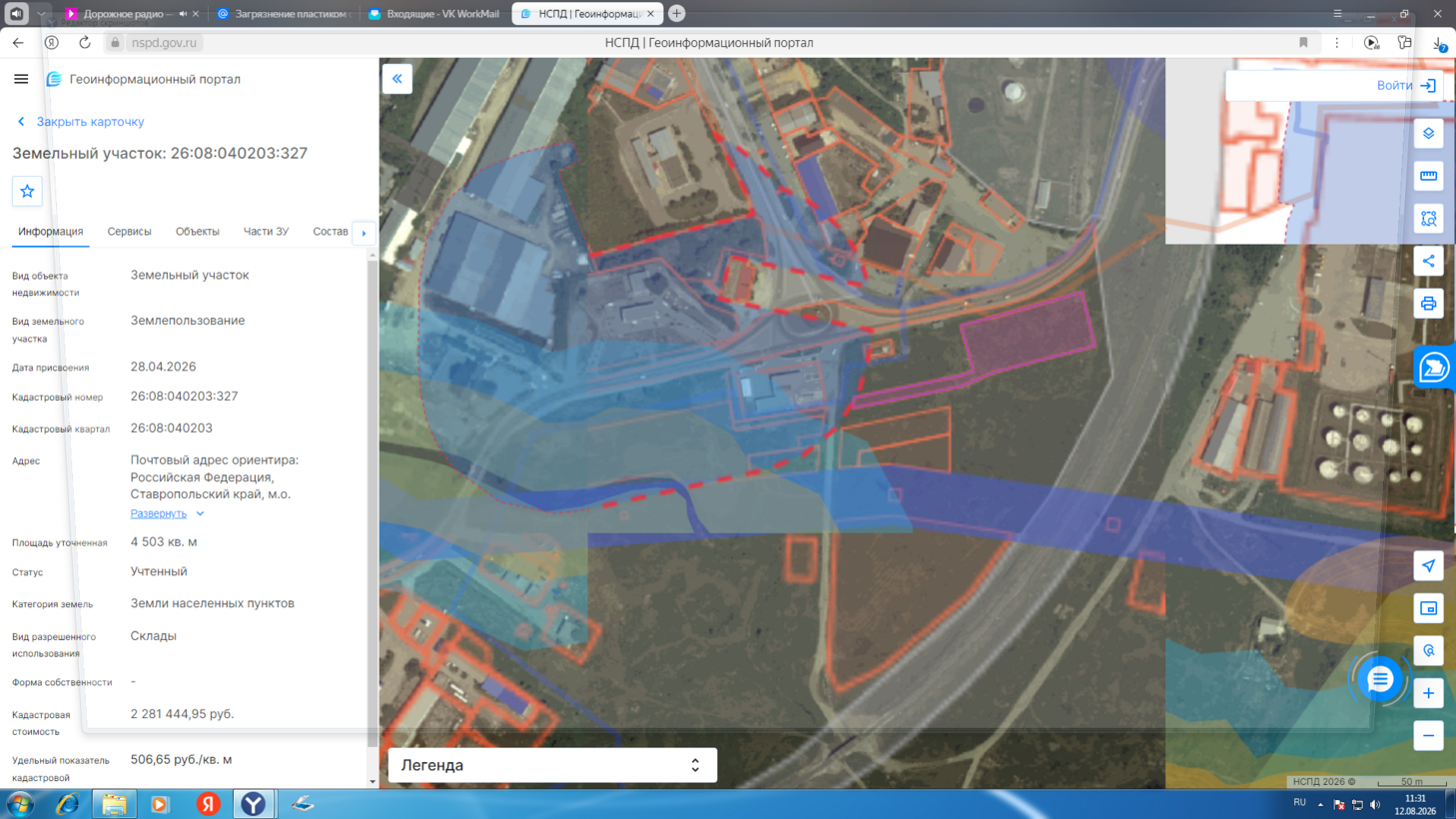Open the Части ЗУ tab

click(266, 232)
